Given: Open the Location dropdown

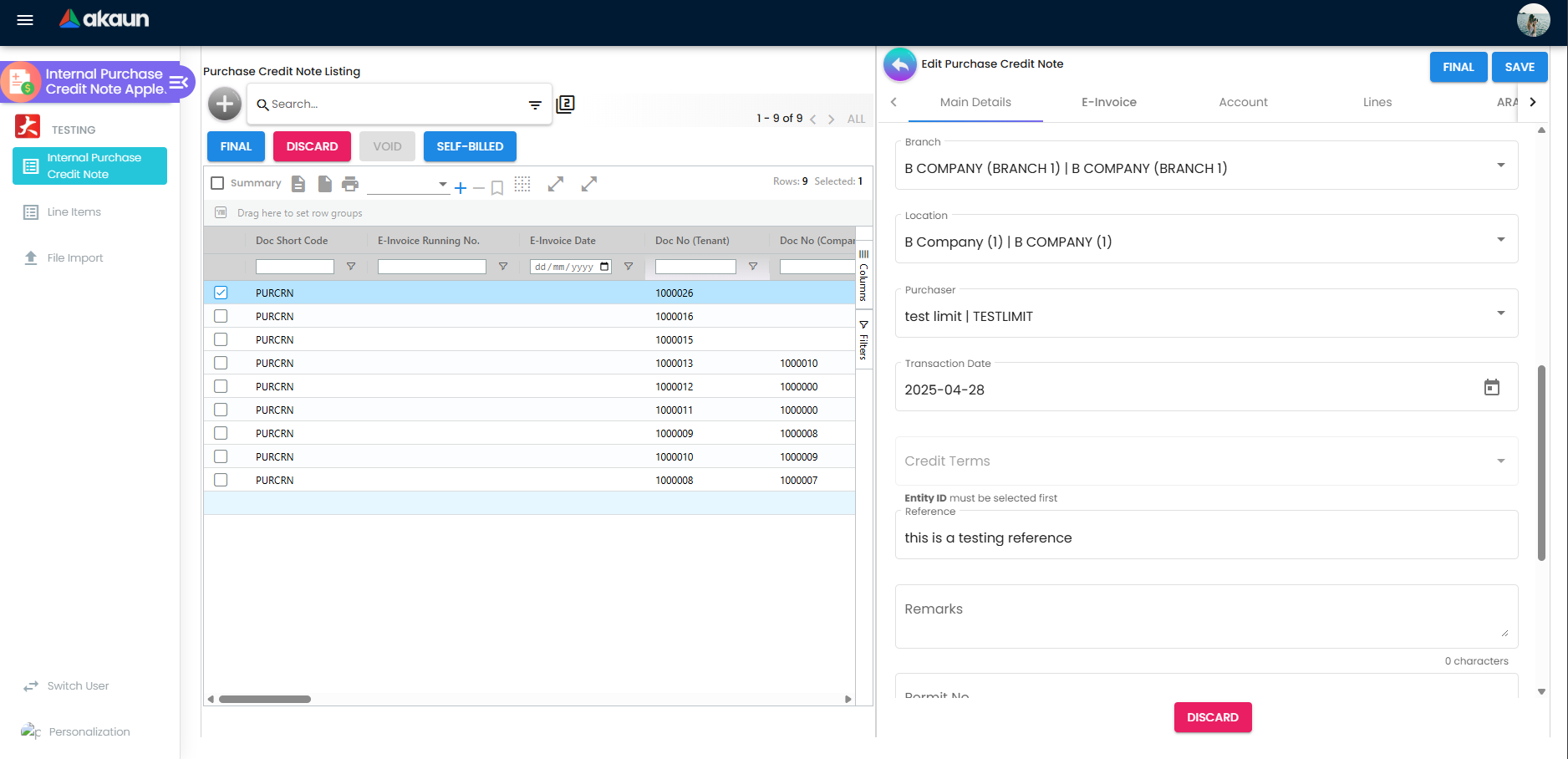Looking at the screenshot, I should 1206,240.
